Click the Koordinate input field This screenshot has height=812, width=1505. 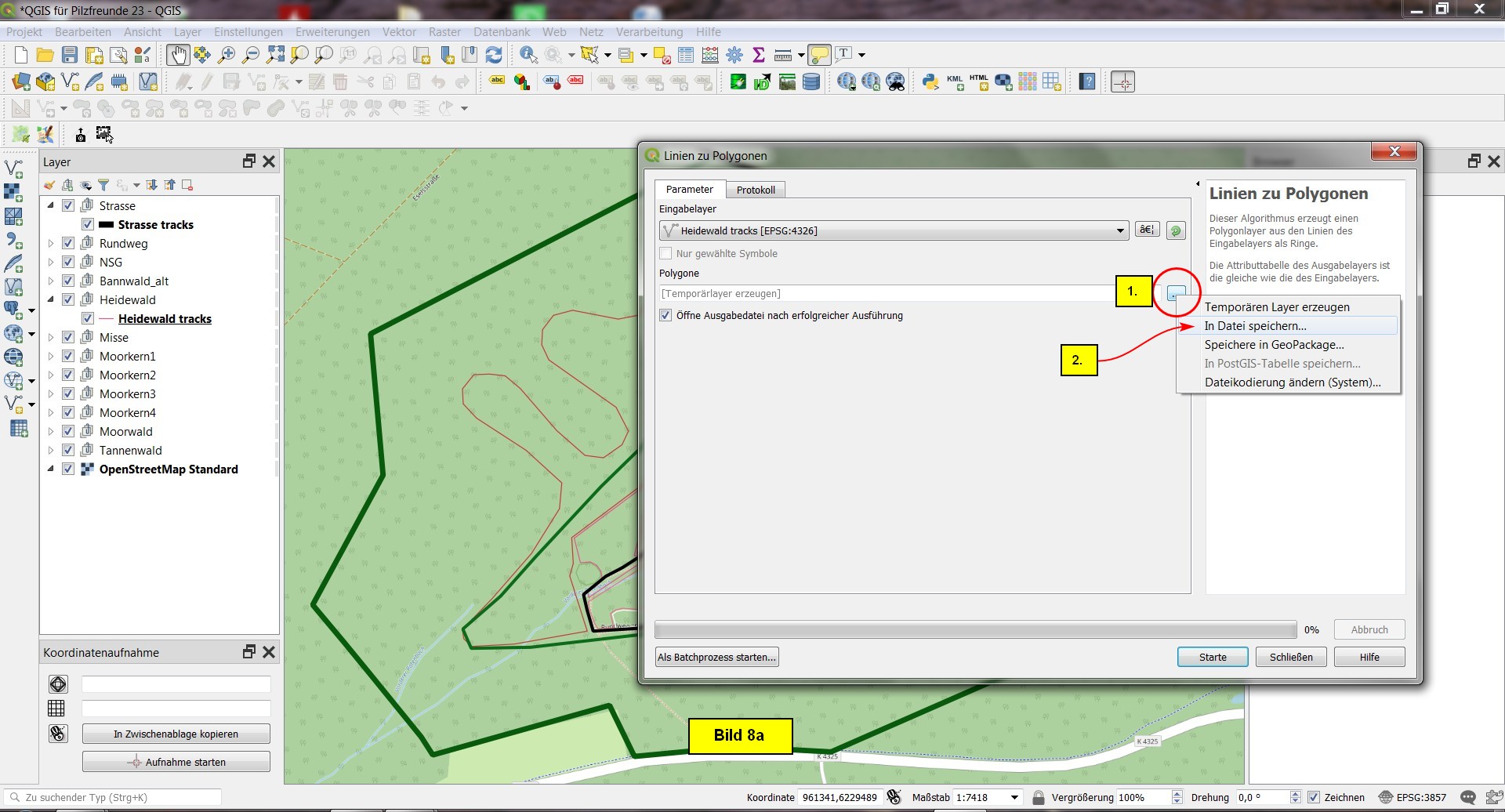pyautogui.click(x=839, y=797)
